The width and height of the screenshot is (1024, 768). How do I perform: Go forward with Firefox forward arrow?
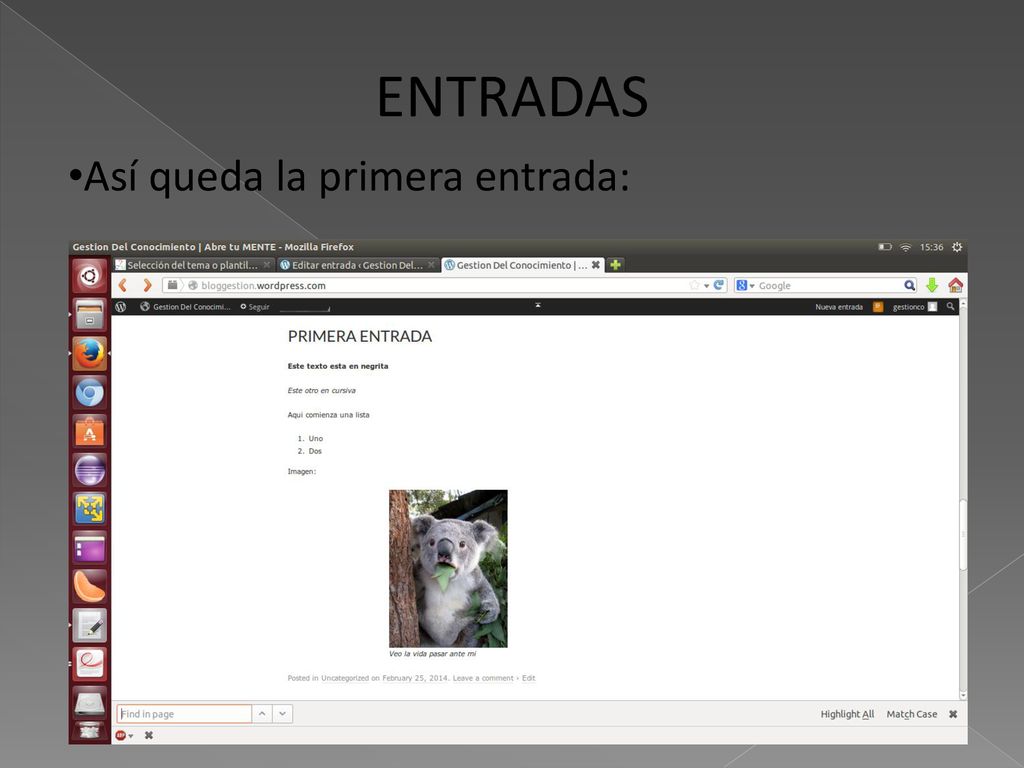pos(147,285)
